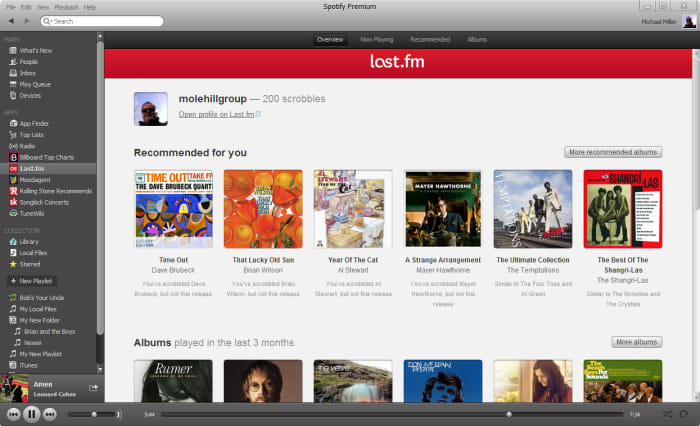Switch to the Now Playing tab

(376, 40)
